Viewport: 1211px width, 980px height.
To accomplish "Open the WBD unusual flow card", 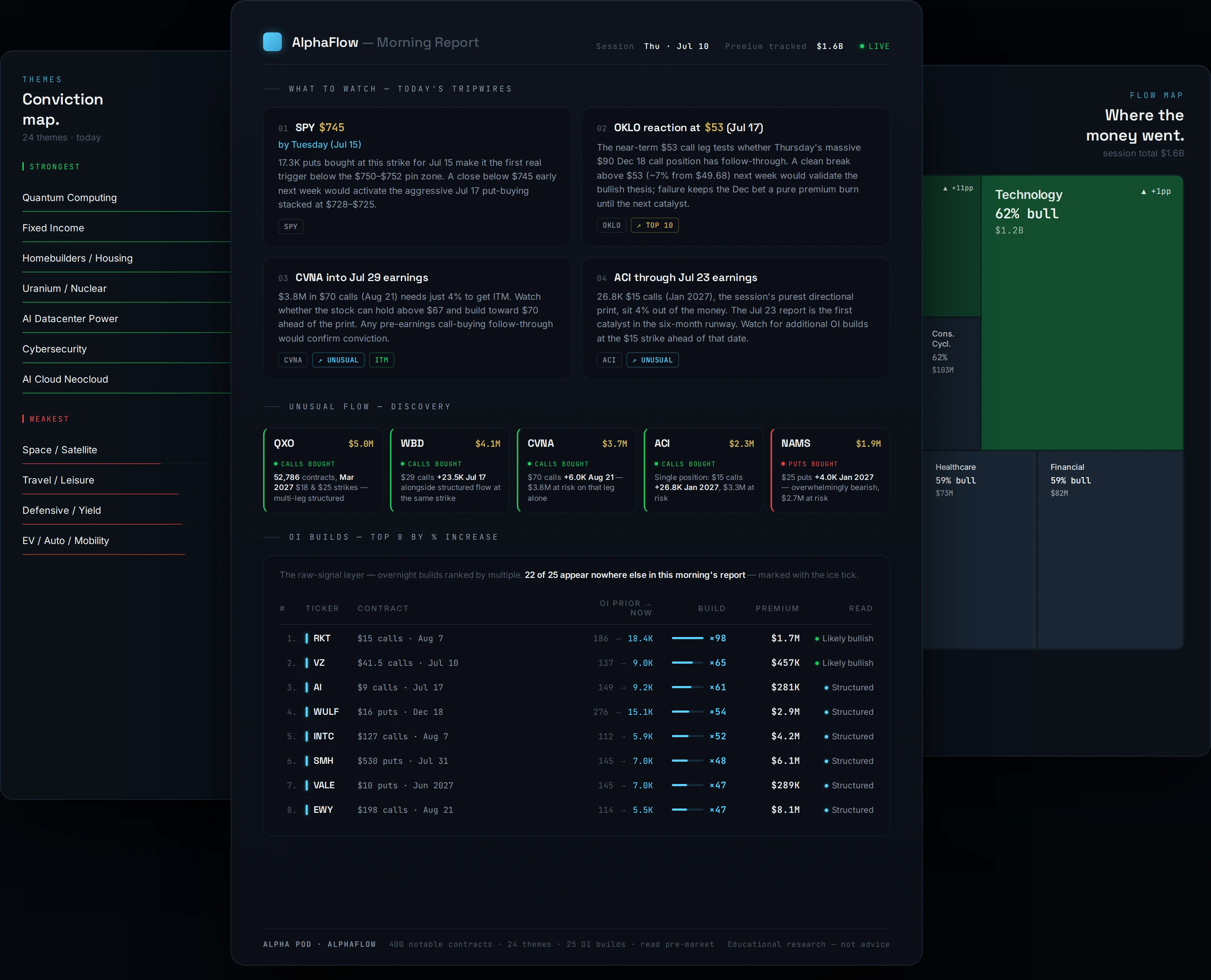I will coord(449,470).
